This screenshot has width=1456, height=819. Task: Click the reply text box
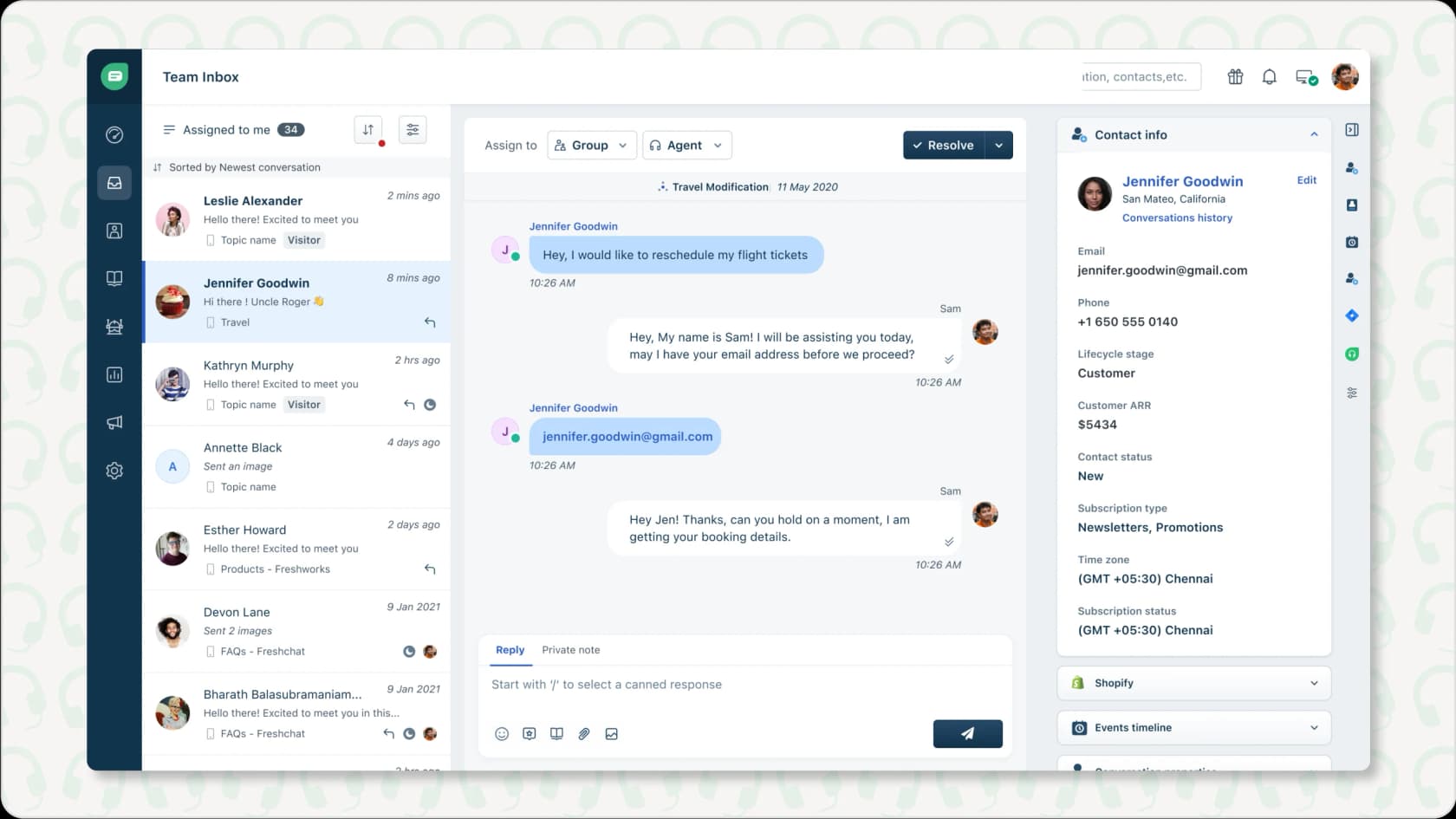pyautogui.click(x=745, y=685)
